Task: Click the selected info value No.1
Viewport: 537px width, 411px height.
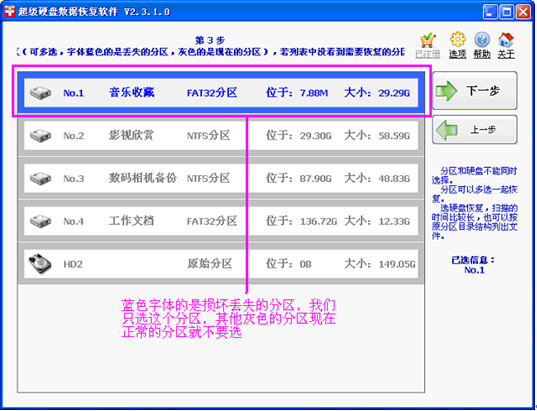Action: (x=474, y=270)
